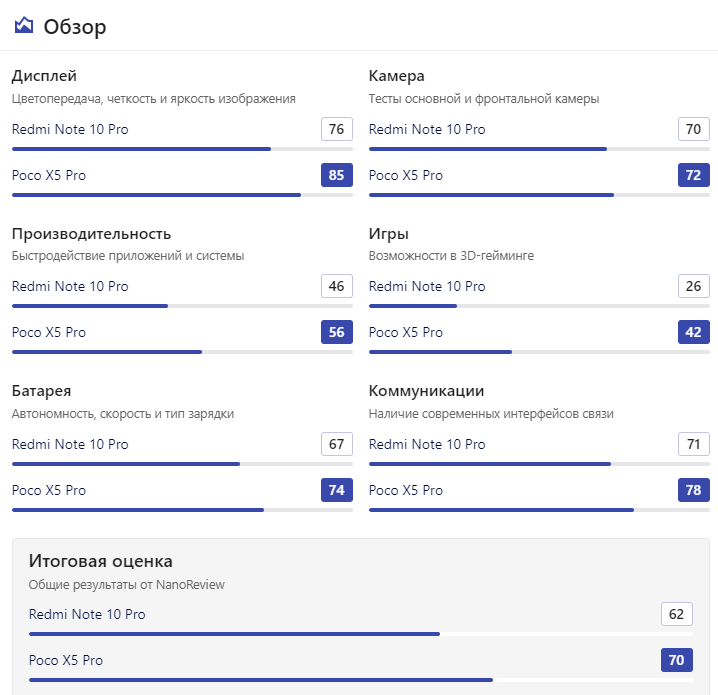Click Redmi Note 10 Pro communications progress bar
This screenshot has height=695, width=718.
539,464
